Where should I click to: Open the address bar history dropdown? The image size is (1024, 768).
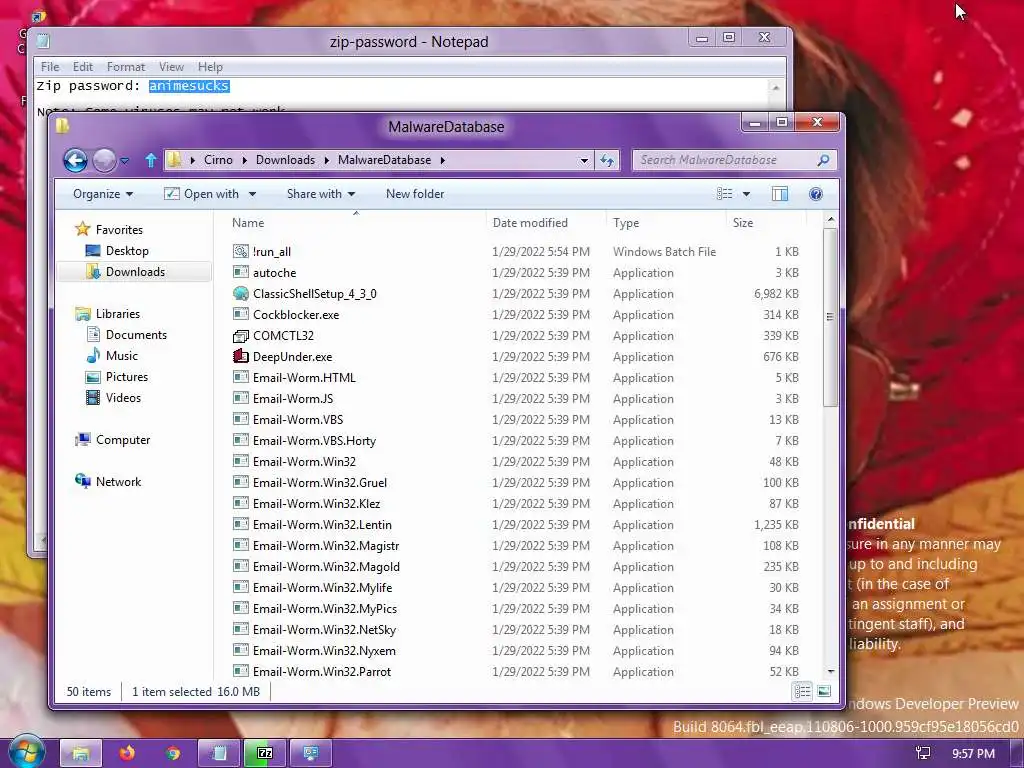584,161
